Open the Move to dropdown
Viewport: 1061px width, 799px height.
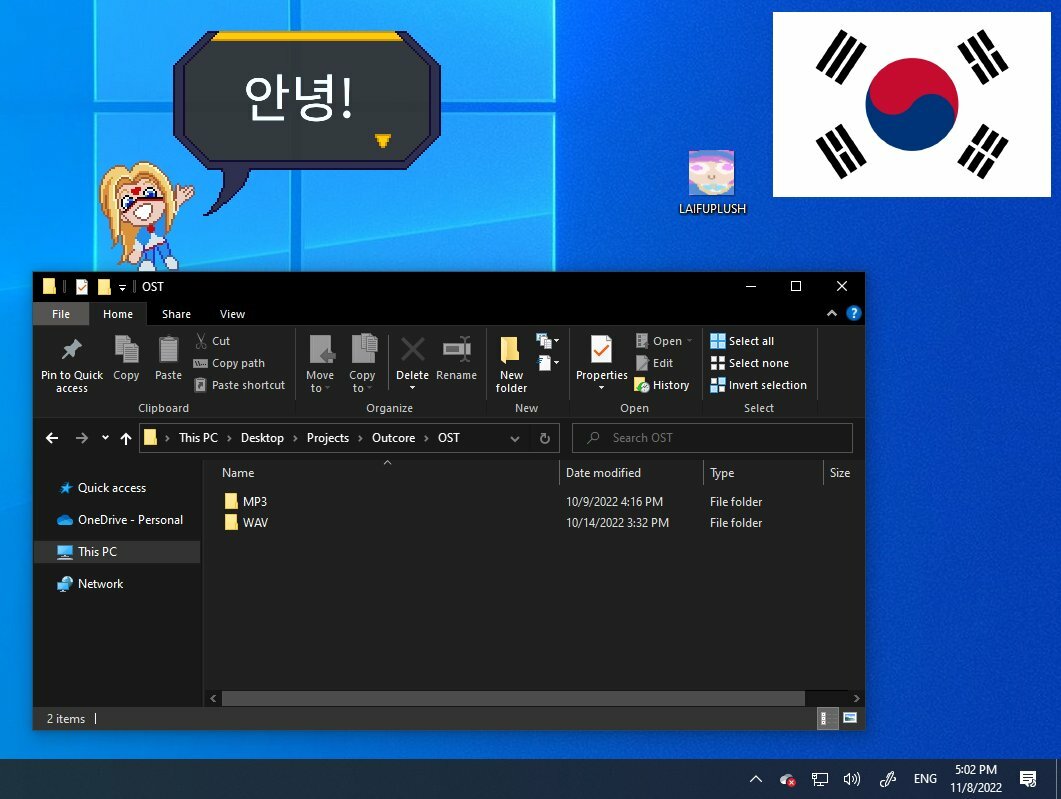[x=320, y=365]
